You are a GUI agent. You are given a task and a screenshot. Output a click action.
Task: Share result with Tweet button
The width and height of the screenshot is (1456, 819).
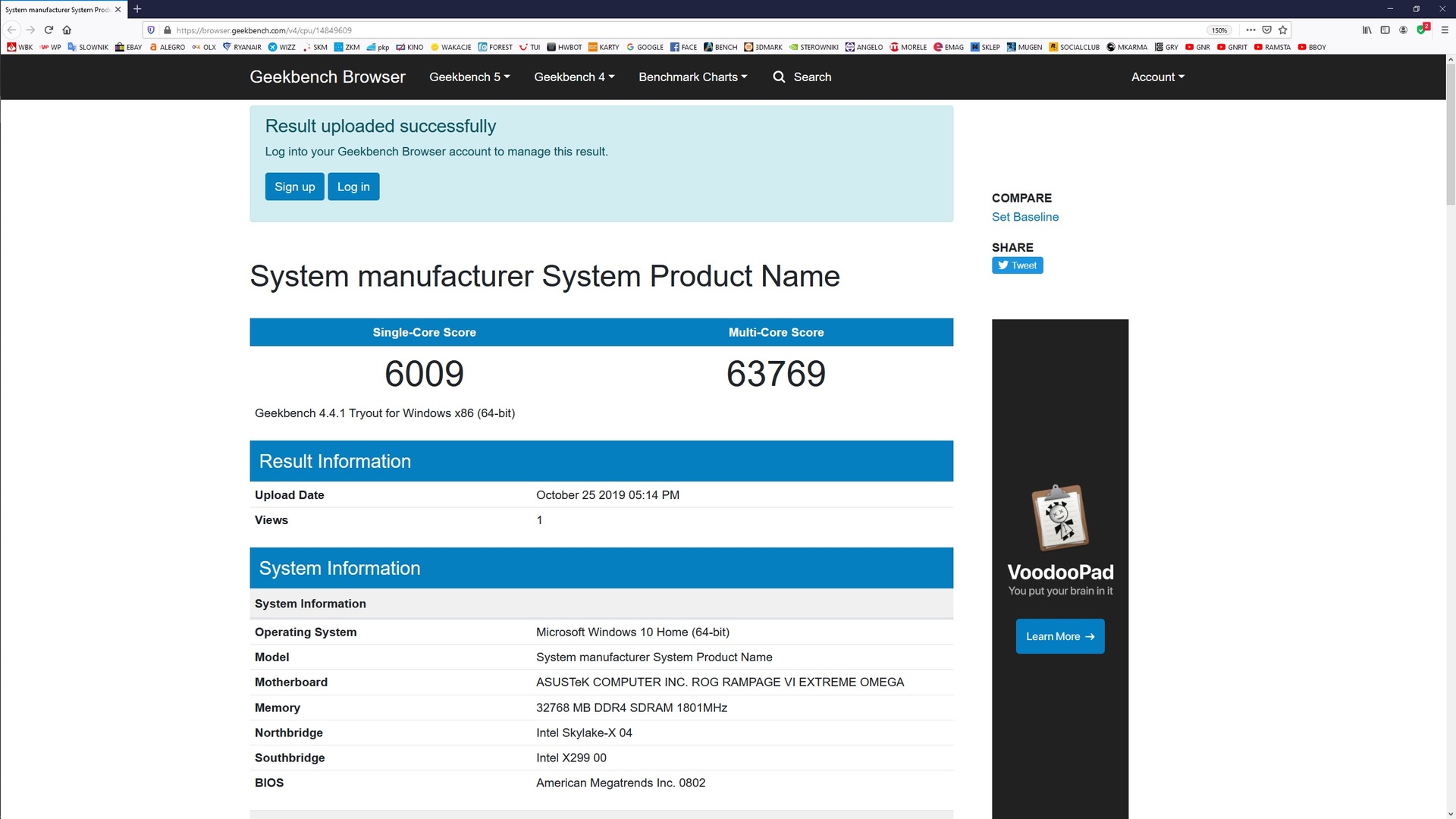click(1017, 265)
